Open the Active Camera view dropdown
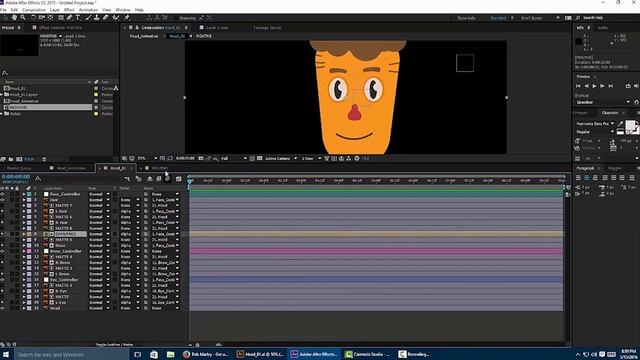Viewport: 640px width, 360px height. coord(281,158)
